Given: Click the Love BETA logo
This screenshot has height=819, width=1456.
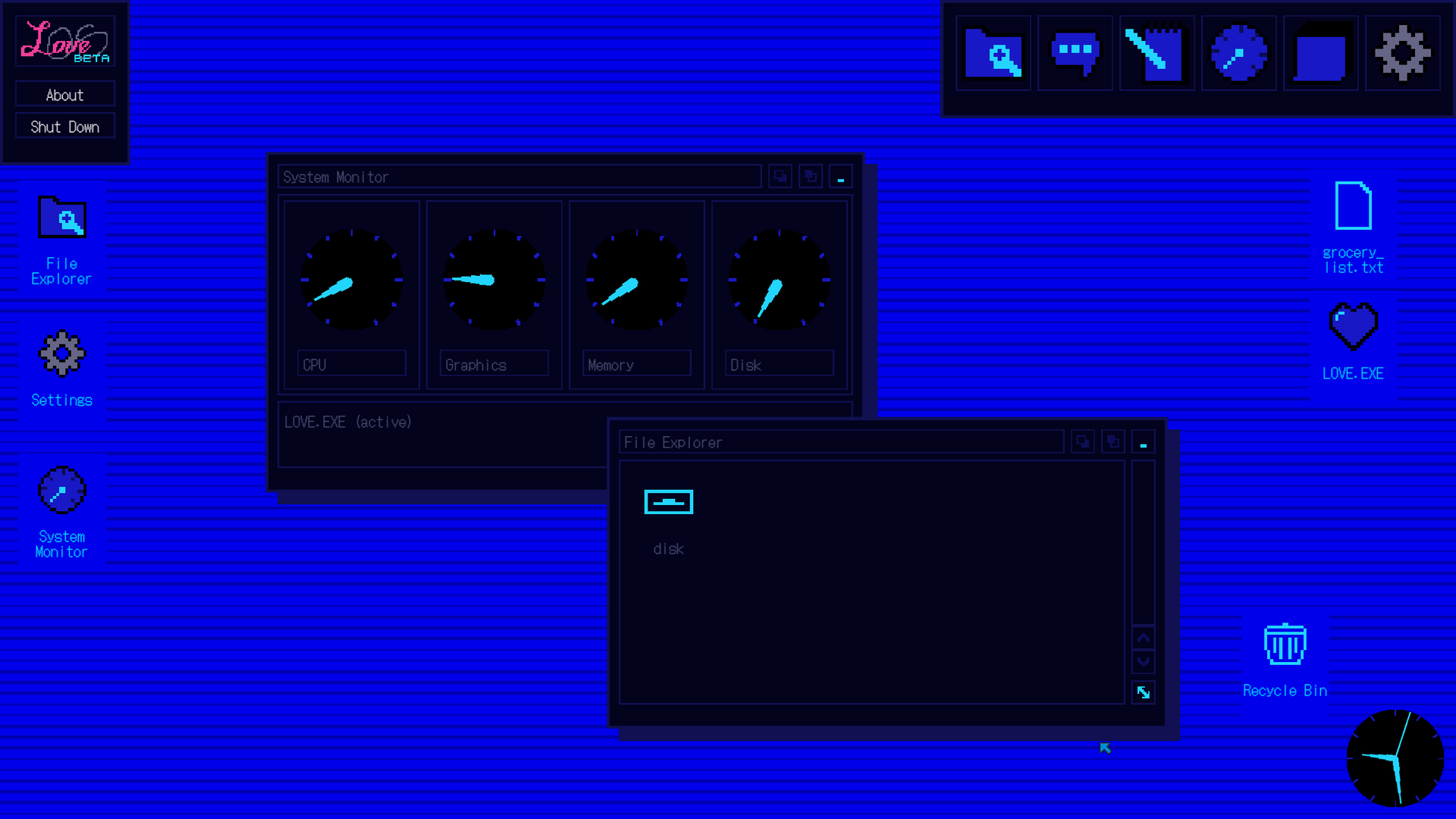Looking at the screenshot, I should (x=65, y=42).
